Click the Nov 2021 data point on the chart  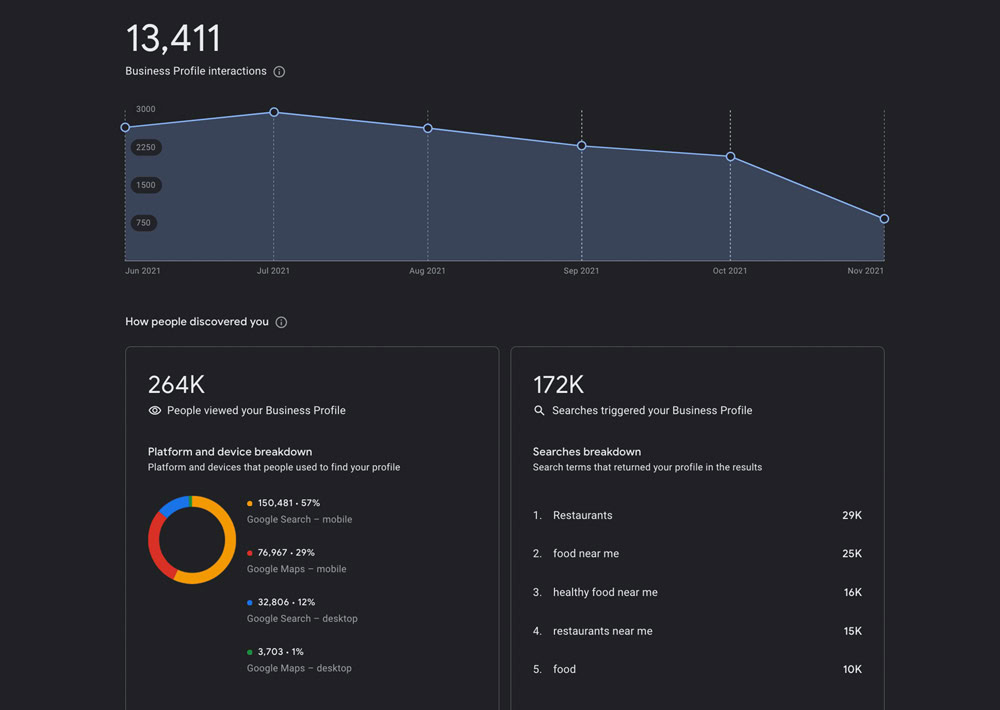point(884,218)
